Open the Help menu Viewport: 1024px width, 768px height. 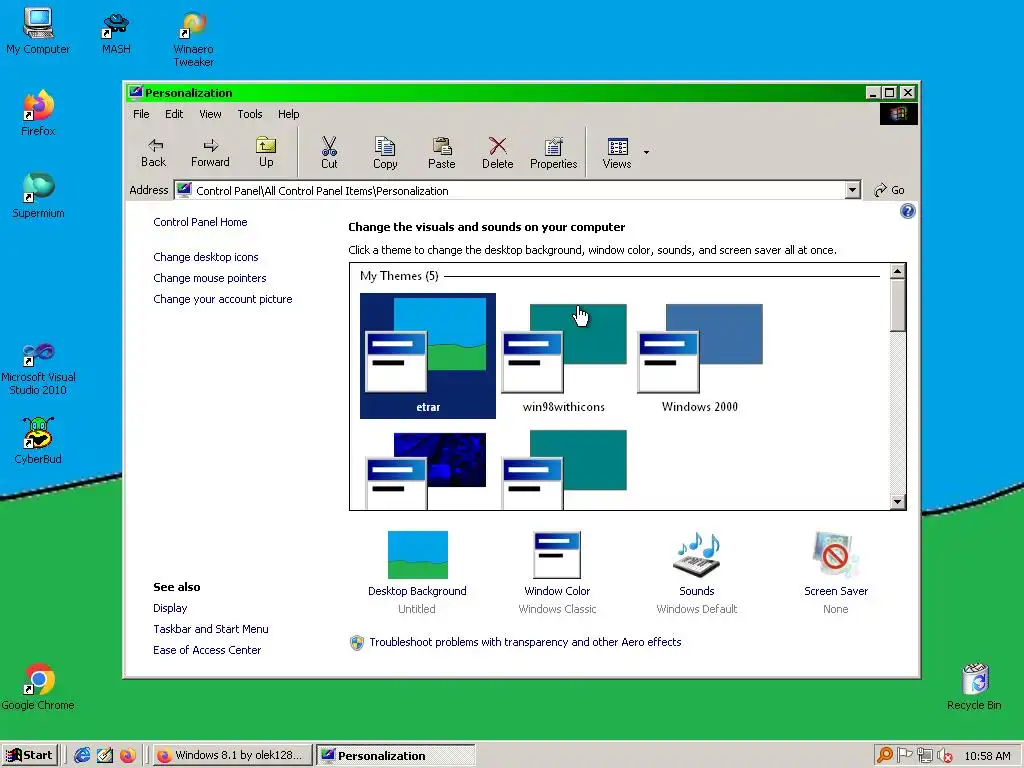[288, 114]
